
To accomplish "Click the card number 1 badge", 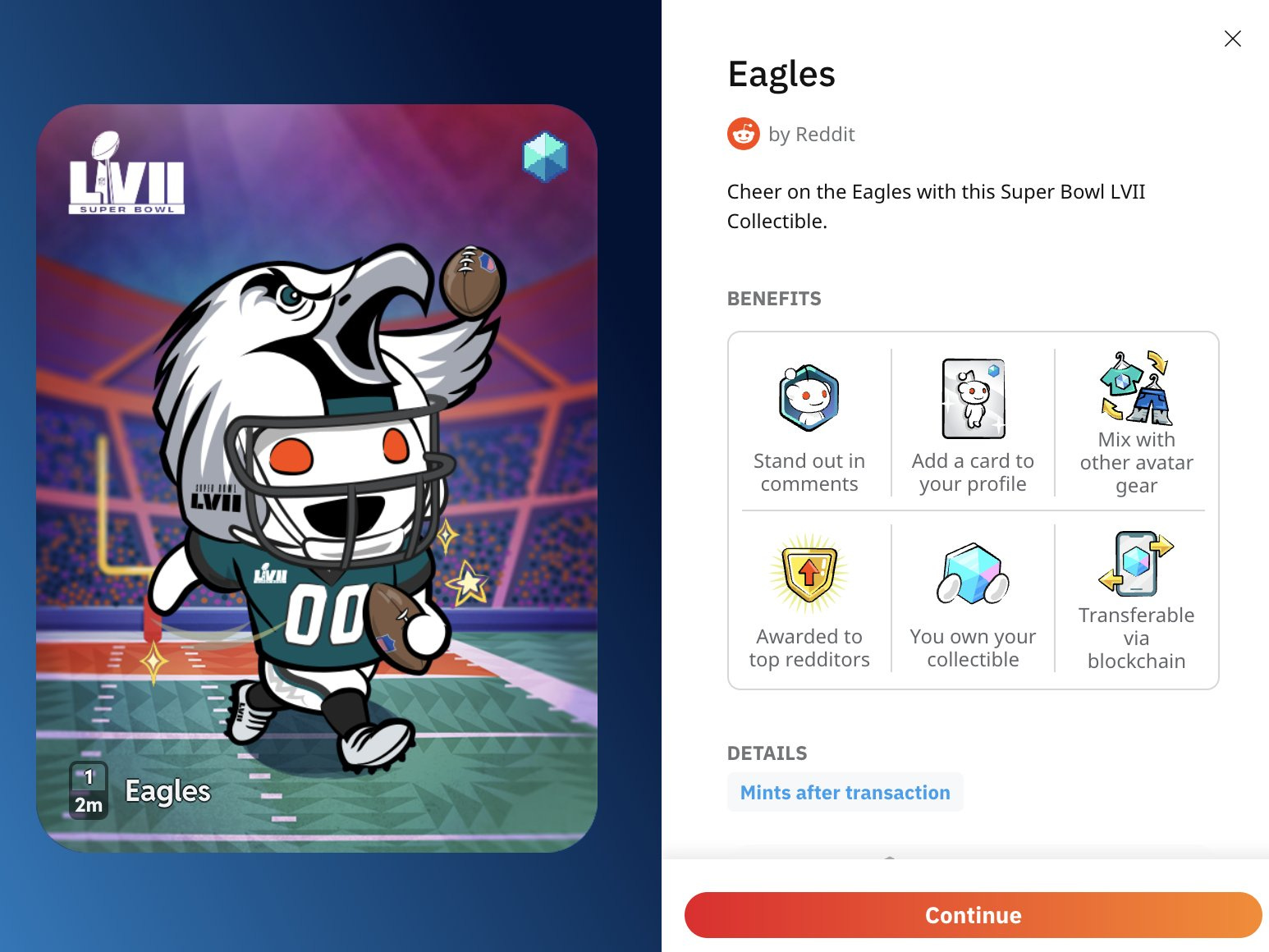I will pyautogui.click(x=89, y=776).
